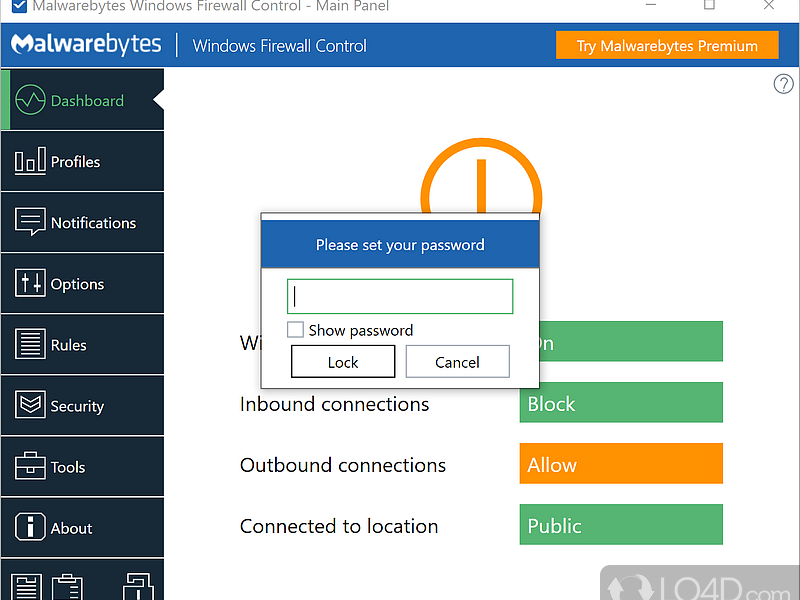This screenshot has height=600, width=800.
Task: Maximize the Main Panel window
Action: point(709,5)
